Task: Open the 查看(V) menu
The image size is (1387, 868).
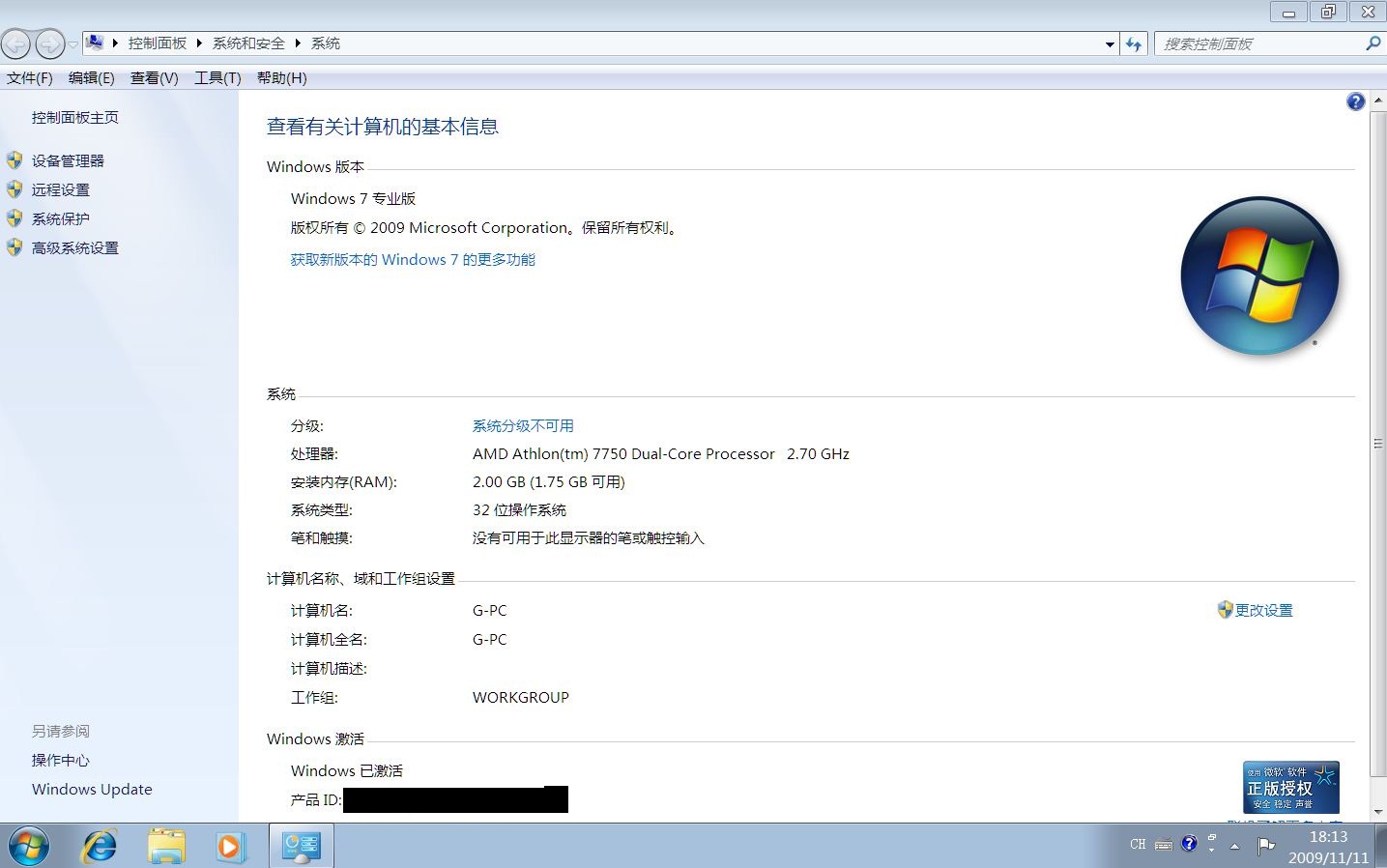Action: [x=155, y=78]
